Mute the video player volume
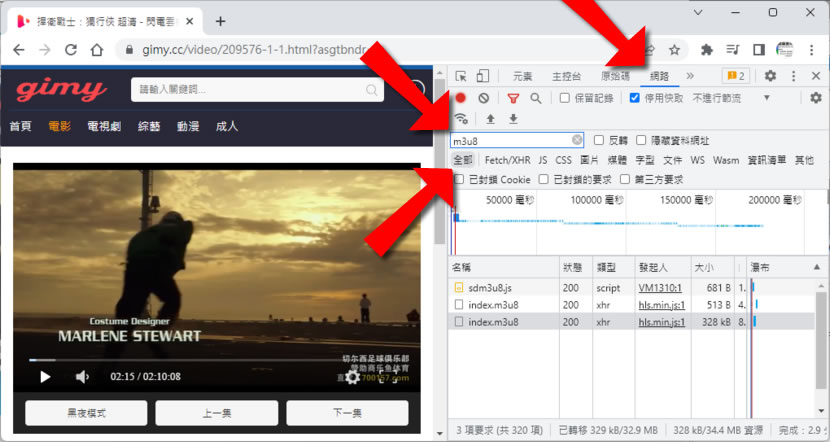The width and height of the screenshot is (830, 442). pyautogui.click(x=82, y=376)
